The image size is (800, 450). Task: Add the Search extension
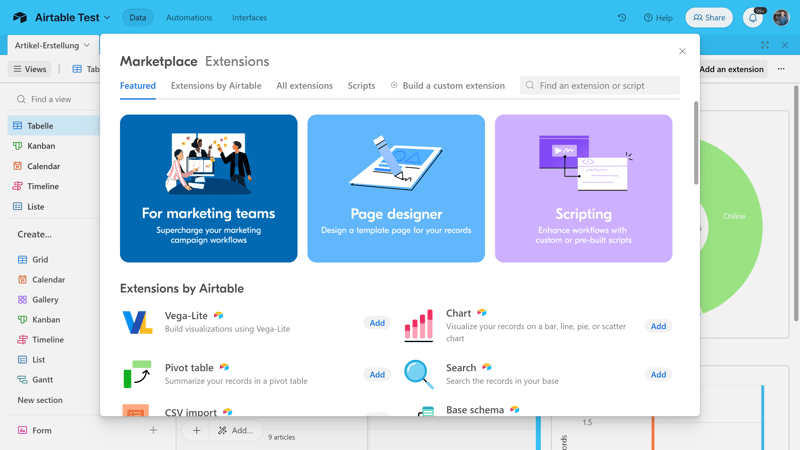click(658, 374)
